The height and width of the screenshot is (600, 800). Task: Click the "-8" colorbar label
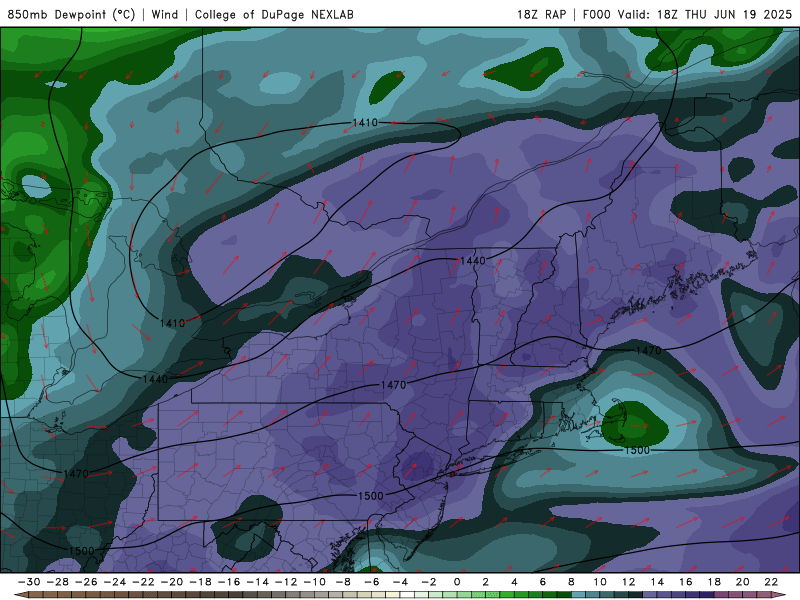tap(343, 582)
